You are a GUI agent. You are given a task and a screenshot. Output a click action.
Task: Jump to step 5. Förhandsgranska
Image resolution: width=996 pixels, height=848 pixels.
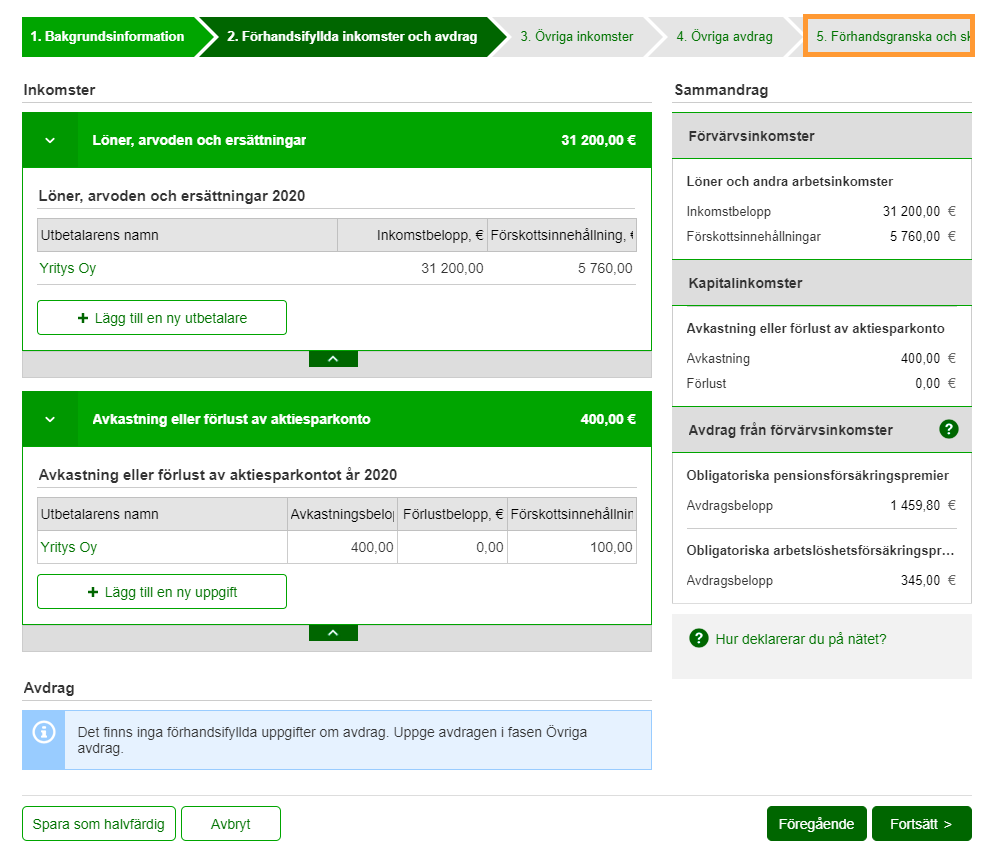890,37
